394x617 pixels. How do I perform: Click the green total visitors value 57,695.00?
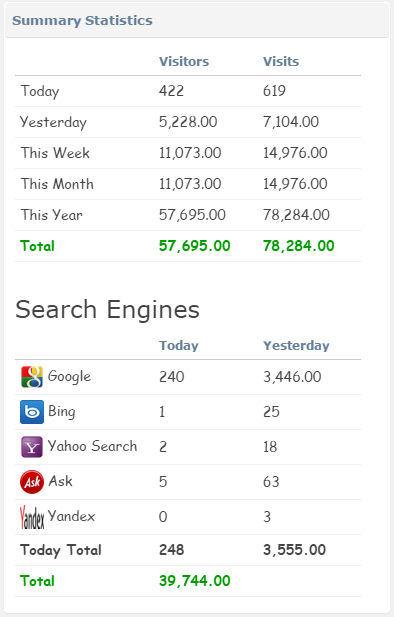[x=194, y=246]
